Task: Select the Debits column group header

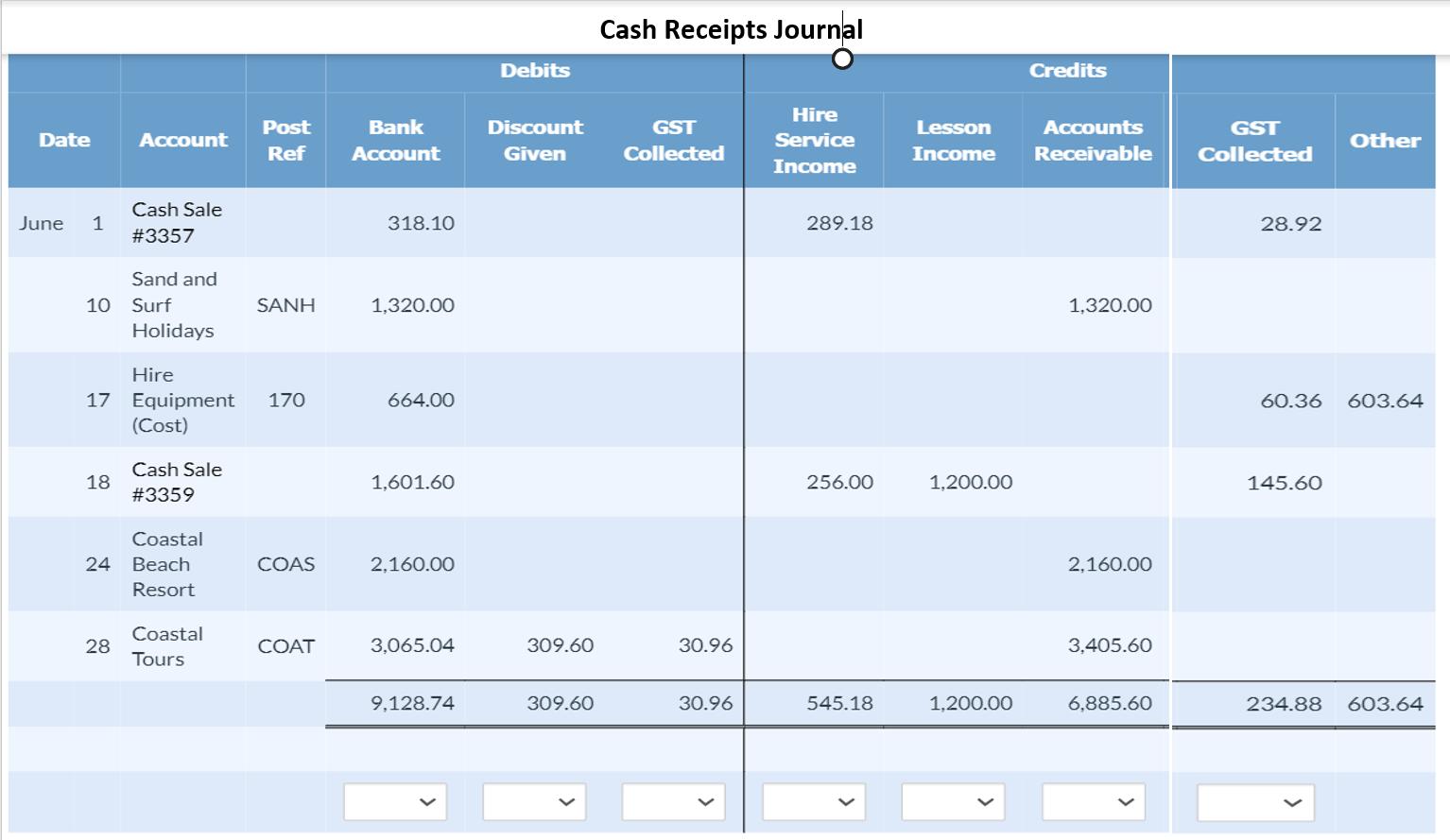Action: coord(535,70)
